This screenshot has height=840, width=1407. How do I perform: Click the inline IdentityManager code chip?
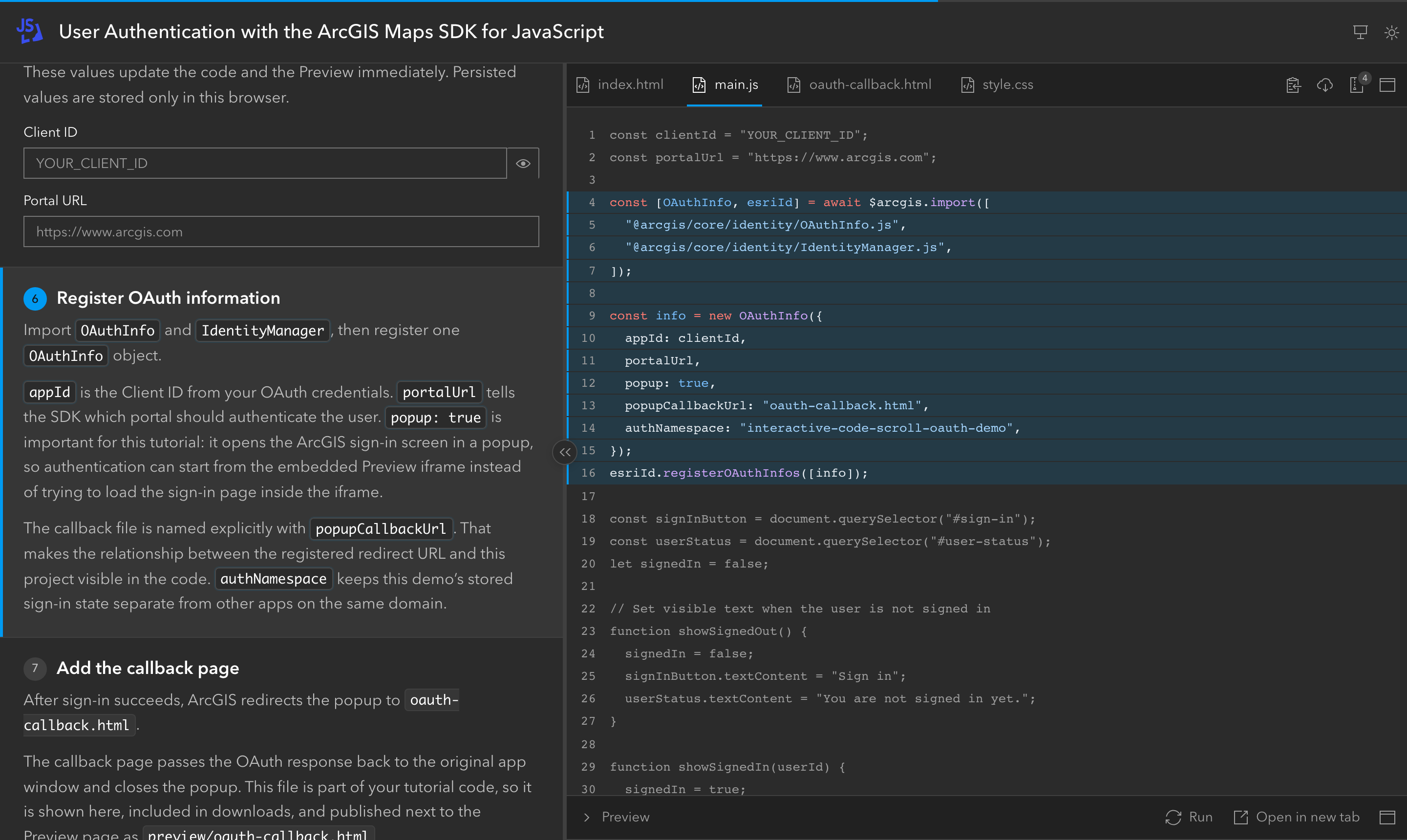point(263,330)
